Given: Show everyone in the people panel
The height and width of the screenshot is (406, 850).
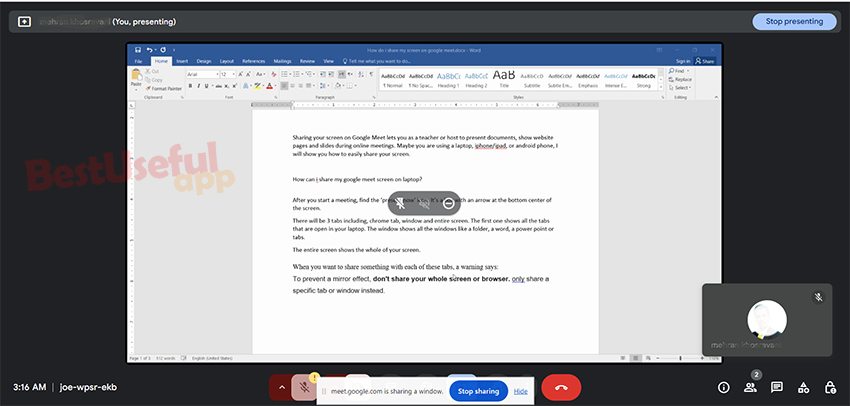Looking at the screenshot, I should tap(750, 387).
